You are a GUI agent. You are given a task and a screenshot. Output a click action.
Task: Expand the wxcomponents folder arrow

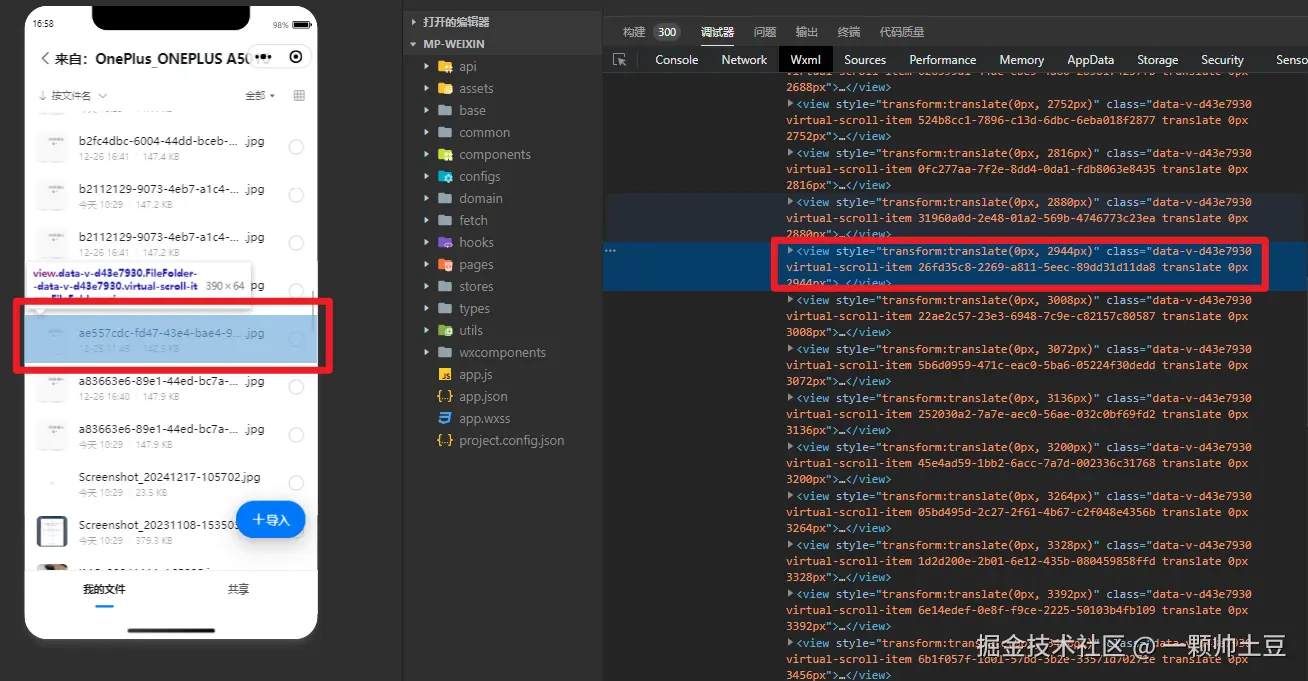click(x=427, y=352)
